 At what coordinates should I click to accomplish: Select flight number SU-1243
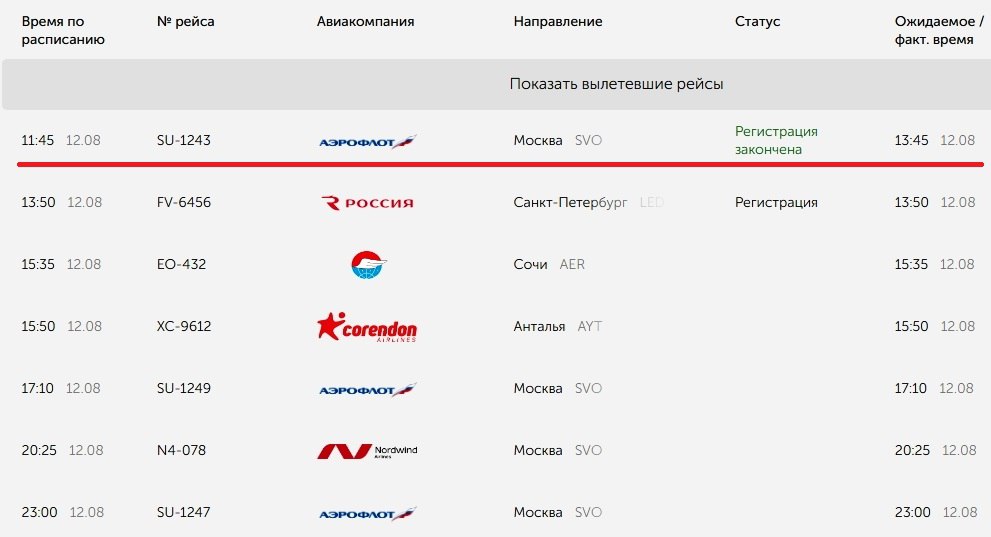pos(184,140)
